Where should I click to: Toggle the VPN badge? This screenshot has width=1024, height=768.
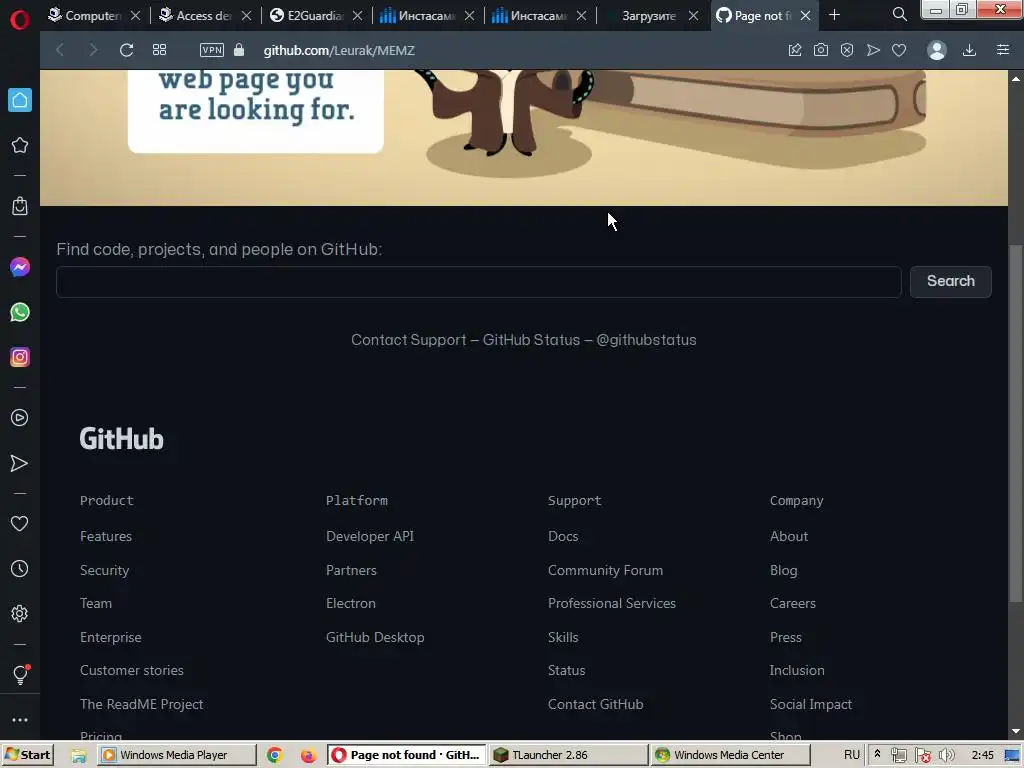(x=212, y=50)
